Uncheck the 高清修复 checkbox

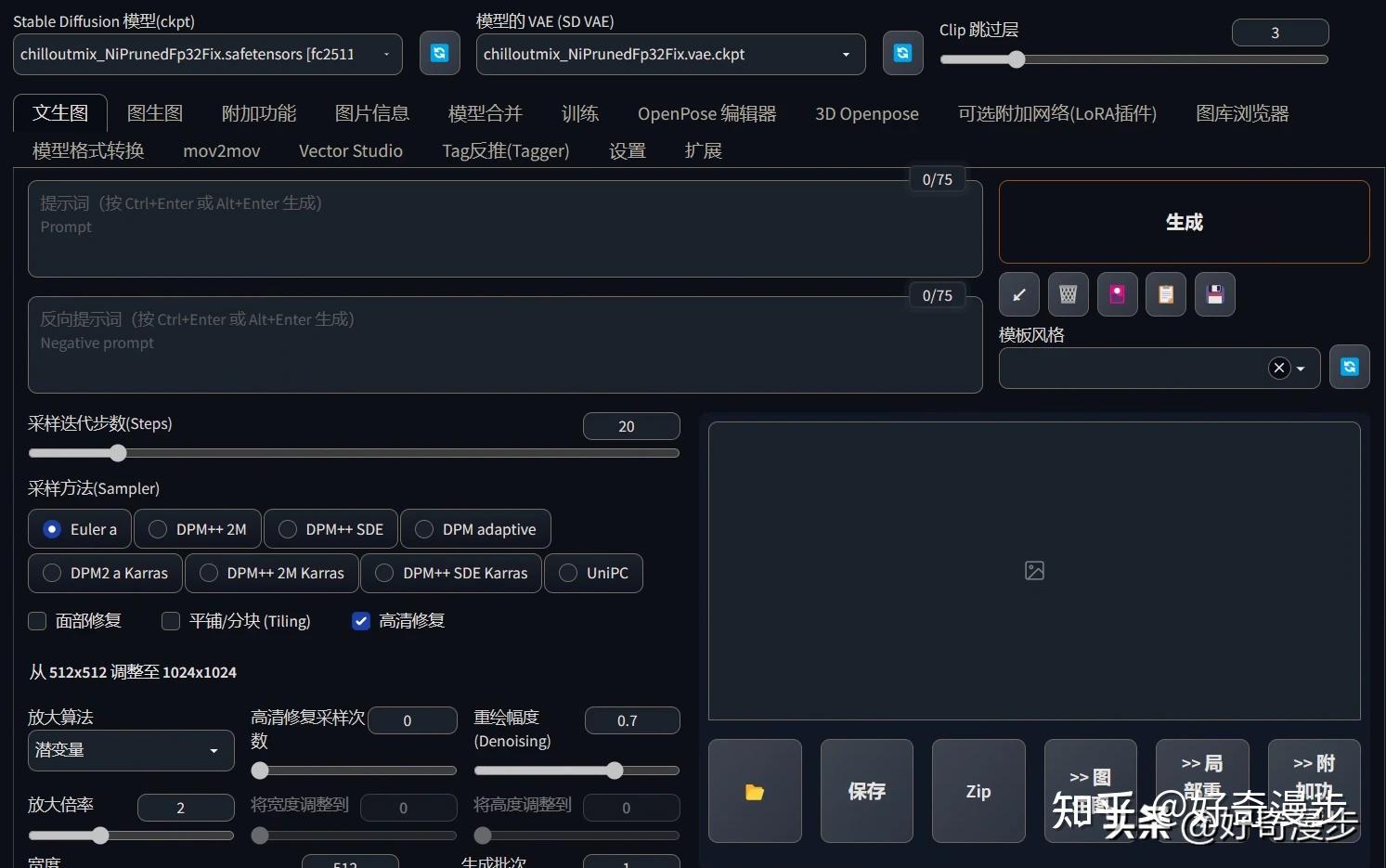click(361, 621)
